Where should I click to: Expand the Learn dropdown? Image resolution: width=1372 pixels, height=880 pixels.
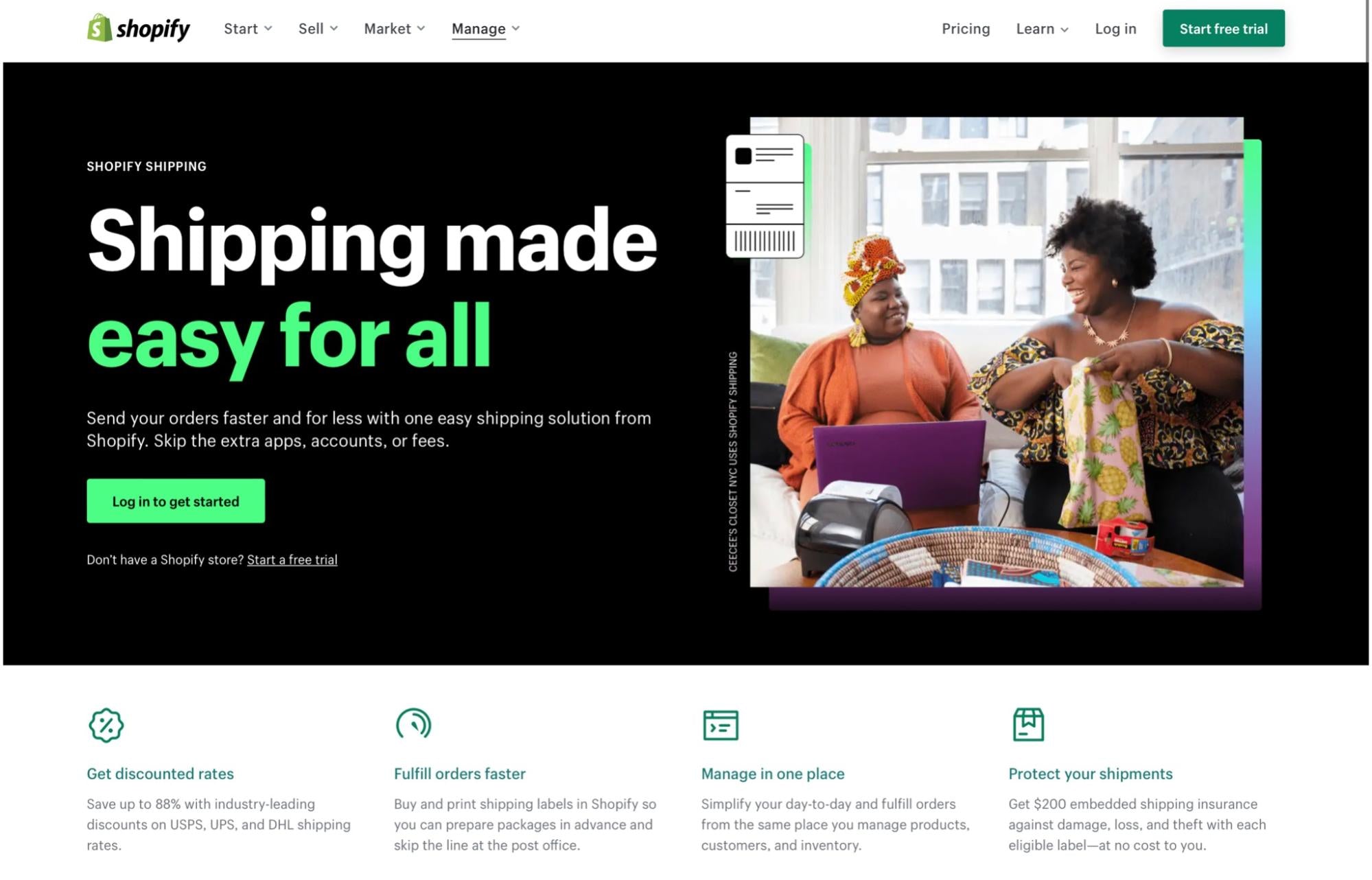tap(1042, 29)
